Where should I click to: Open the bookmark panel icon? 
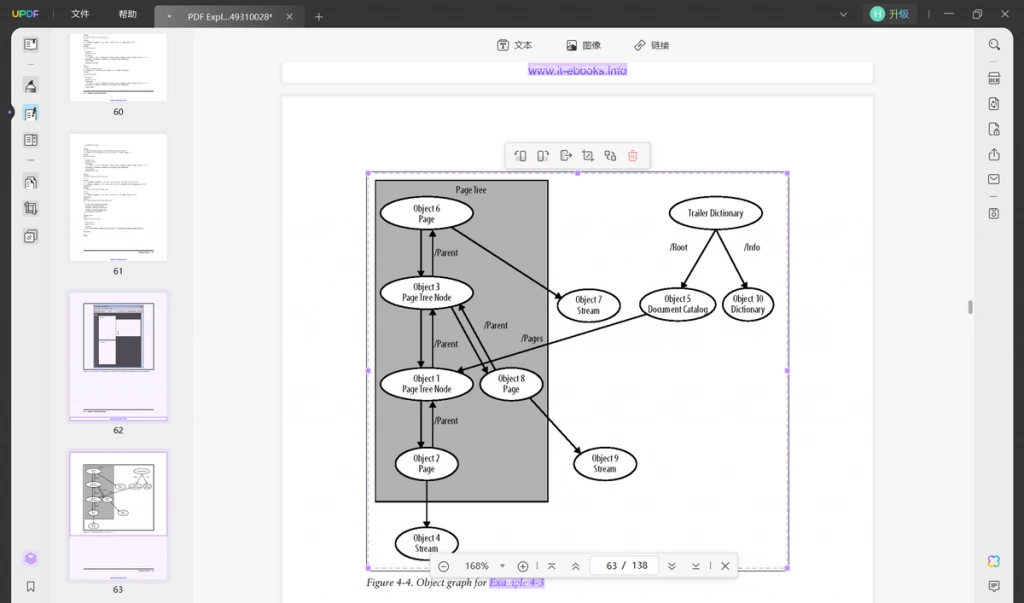pos(31,586)
